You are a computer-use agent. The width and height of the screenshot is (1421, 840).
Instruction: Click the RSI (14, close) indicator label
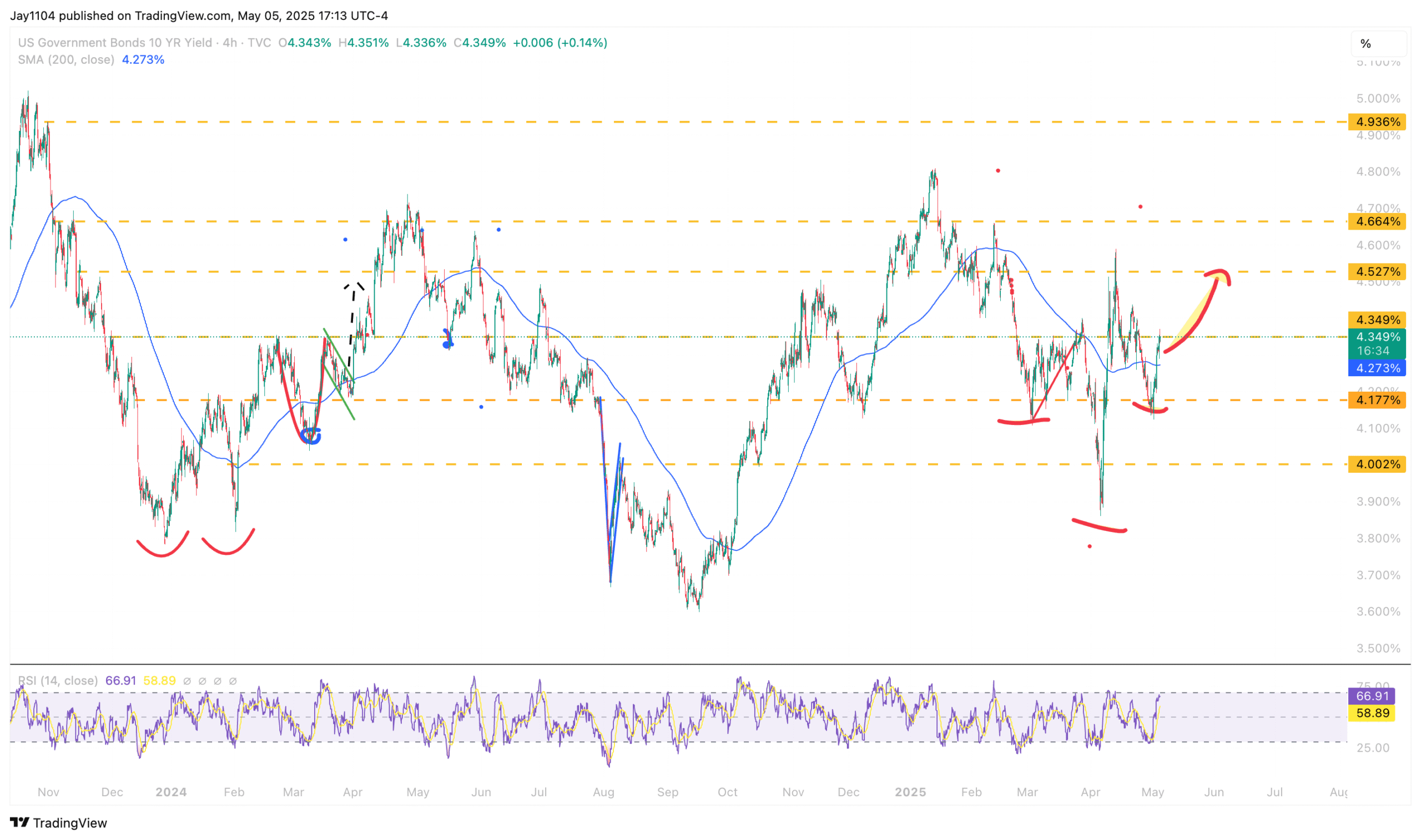(58, 680)
